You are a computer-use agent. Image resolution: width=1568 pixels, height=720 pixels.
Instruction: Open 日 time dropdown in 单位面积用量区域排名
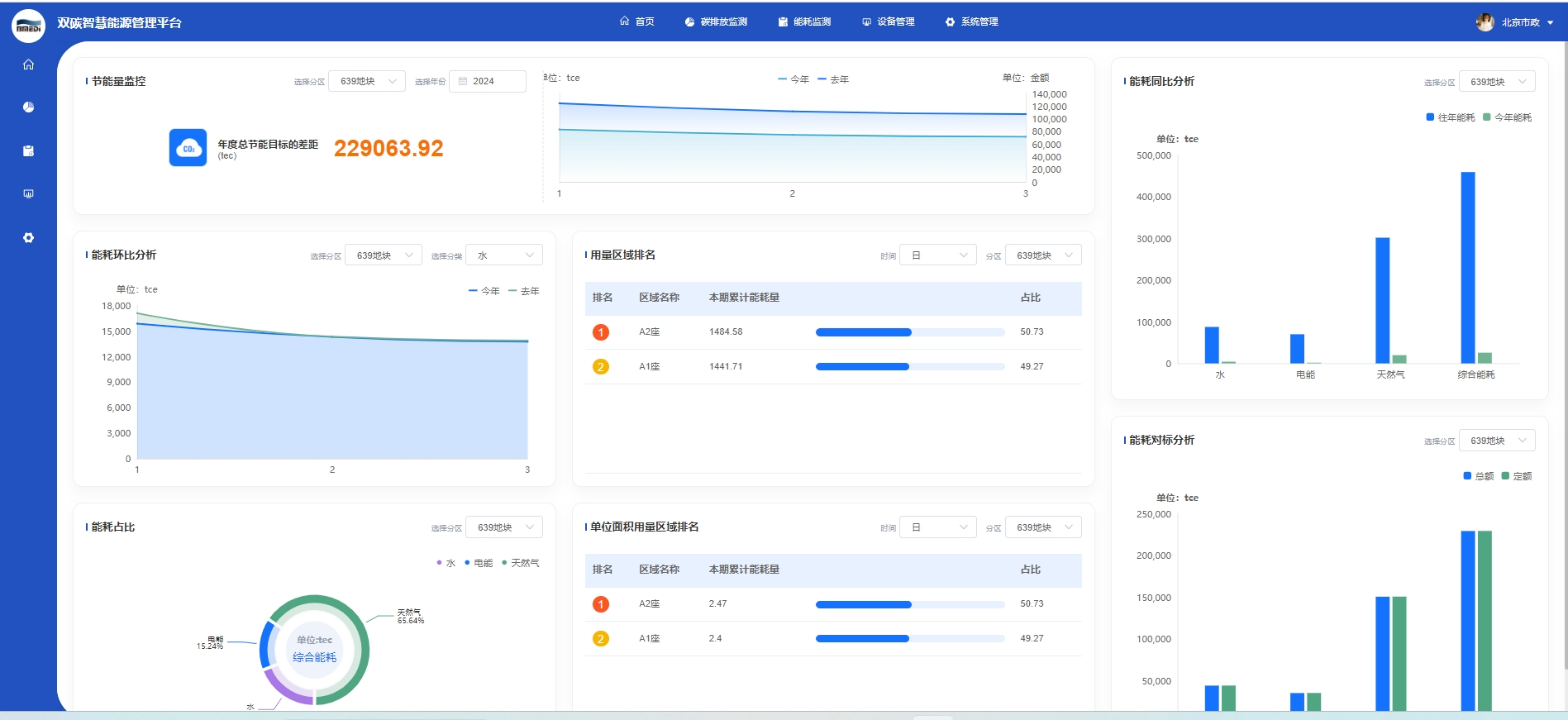tap(938, 527)
